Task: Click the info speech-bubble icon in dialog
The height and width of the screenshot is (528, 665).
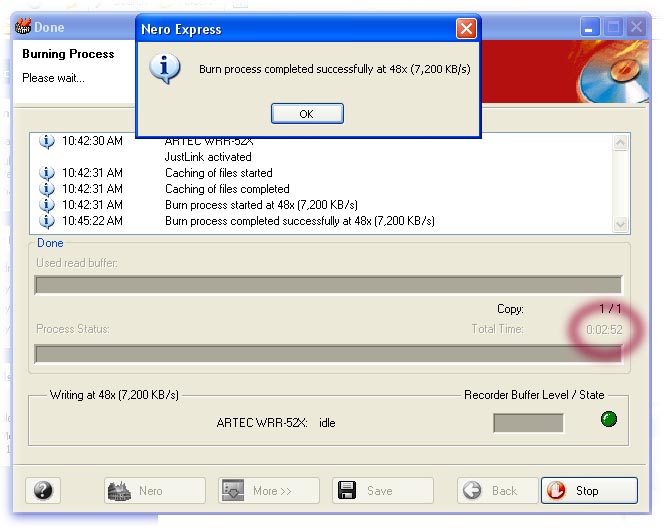Action: (x=165, y=68)
